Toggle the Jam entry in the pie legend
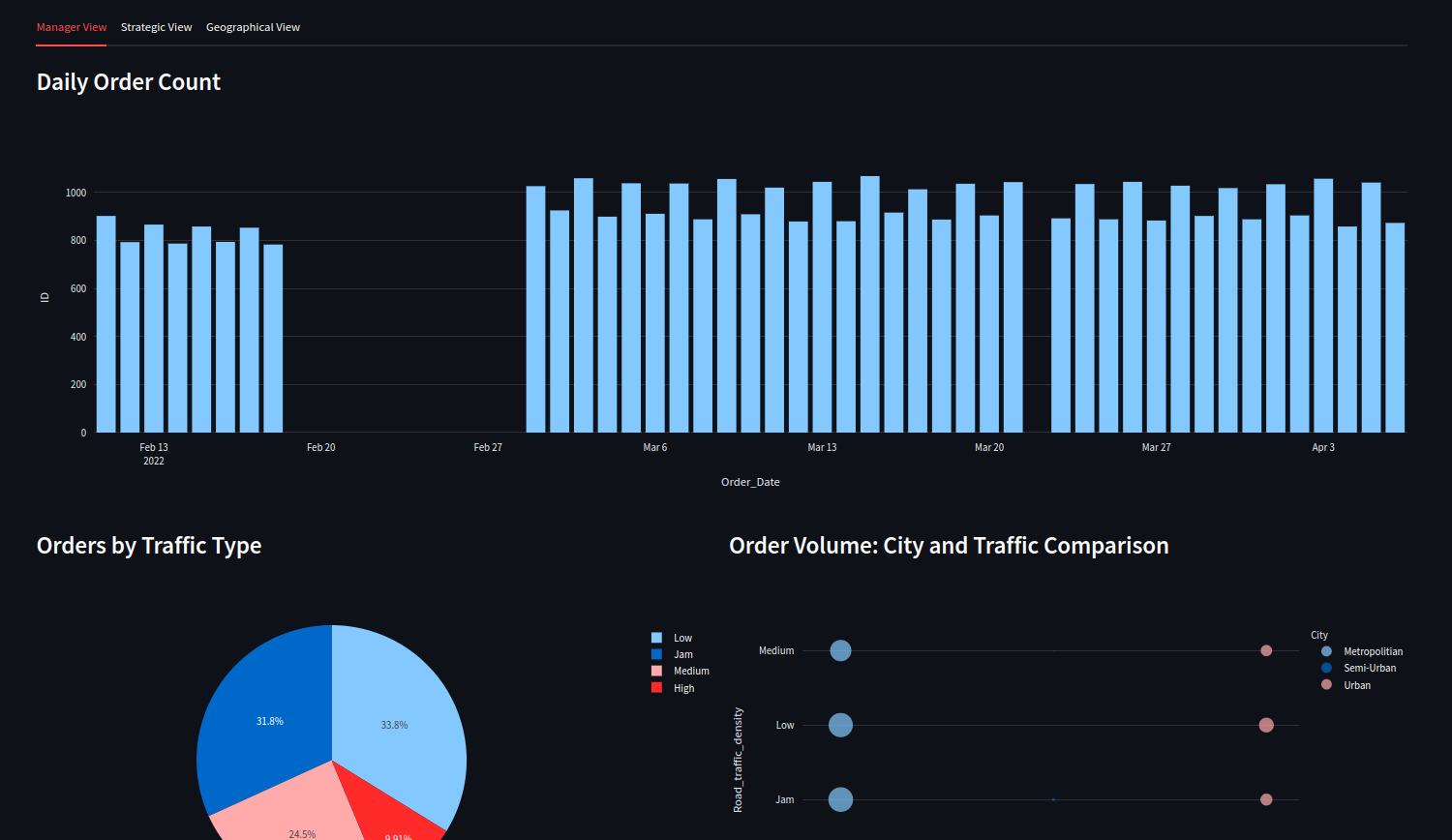 point(679,654)
